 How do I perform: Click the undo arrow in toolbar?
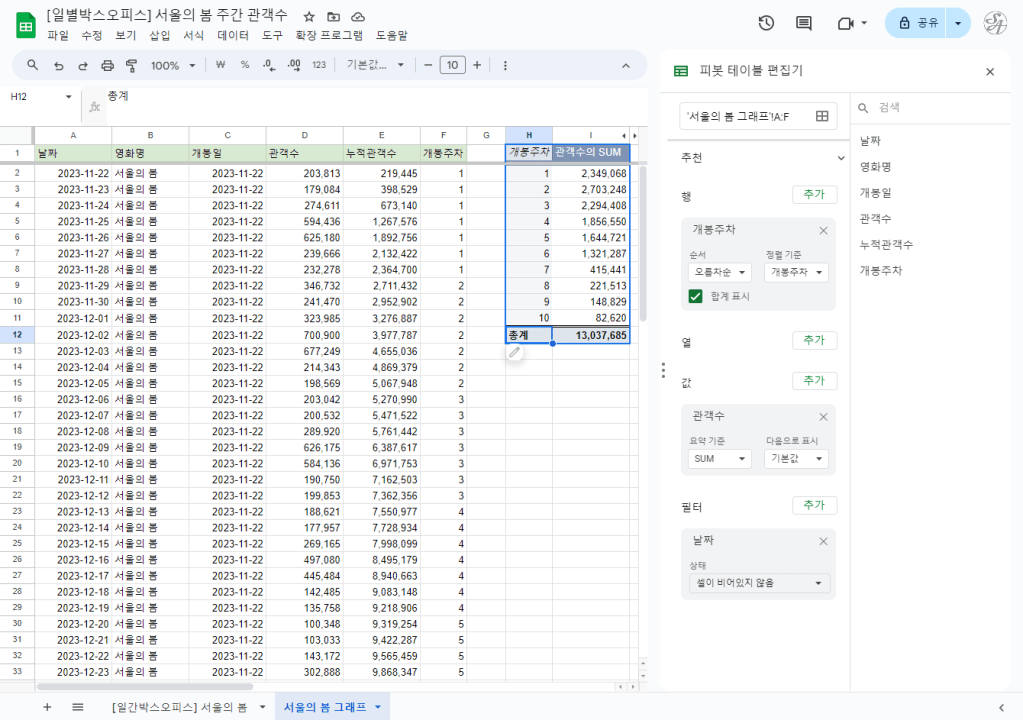pos(58,66)
